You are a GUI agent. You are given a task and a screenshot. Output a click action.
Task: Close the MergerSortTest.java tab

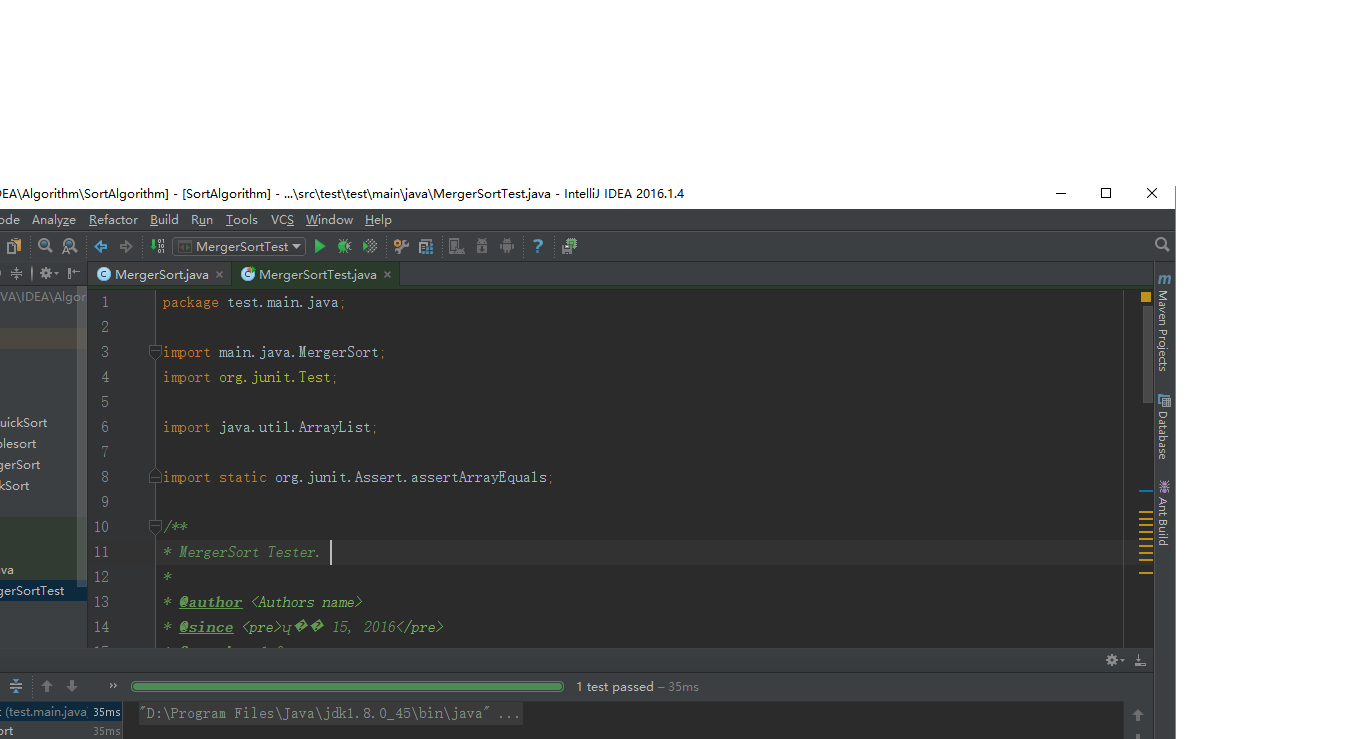pos(388,274)
